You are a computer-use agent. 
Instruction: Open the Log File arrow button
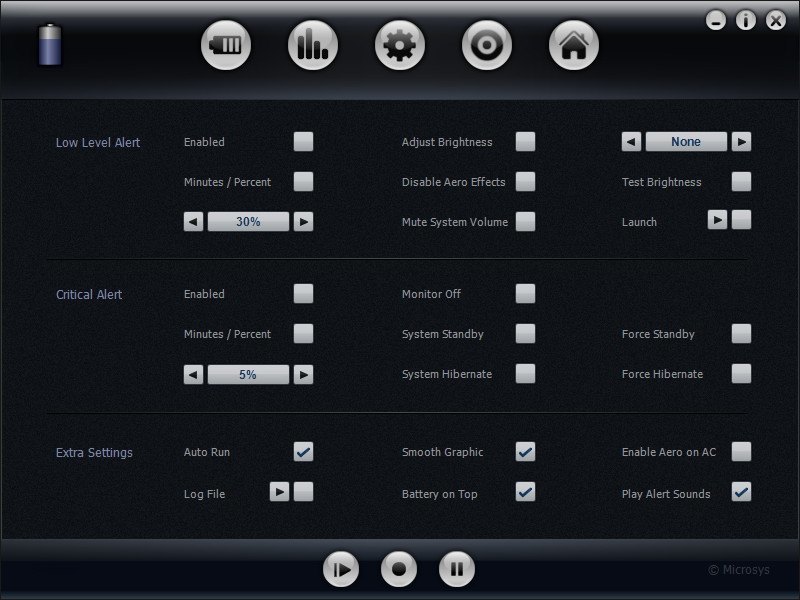(280, 492)
